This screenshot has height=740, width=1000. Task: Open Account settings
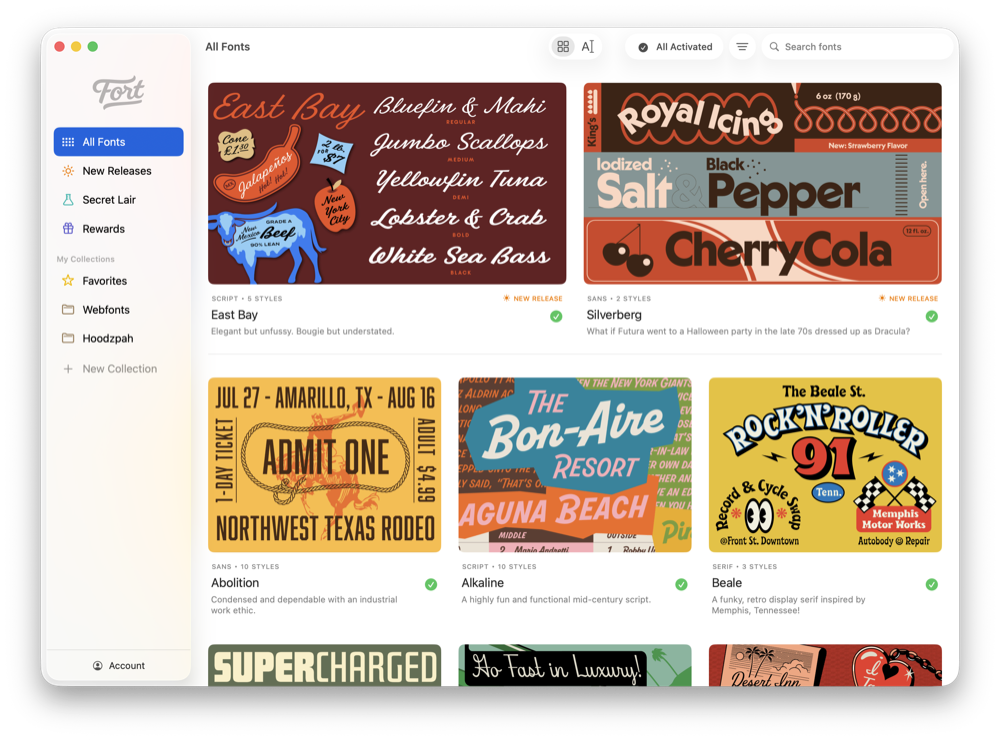(x=119, y=665)
